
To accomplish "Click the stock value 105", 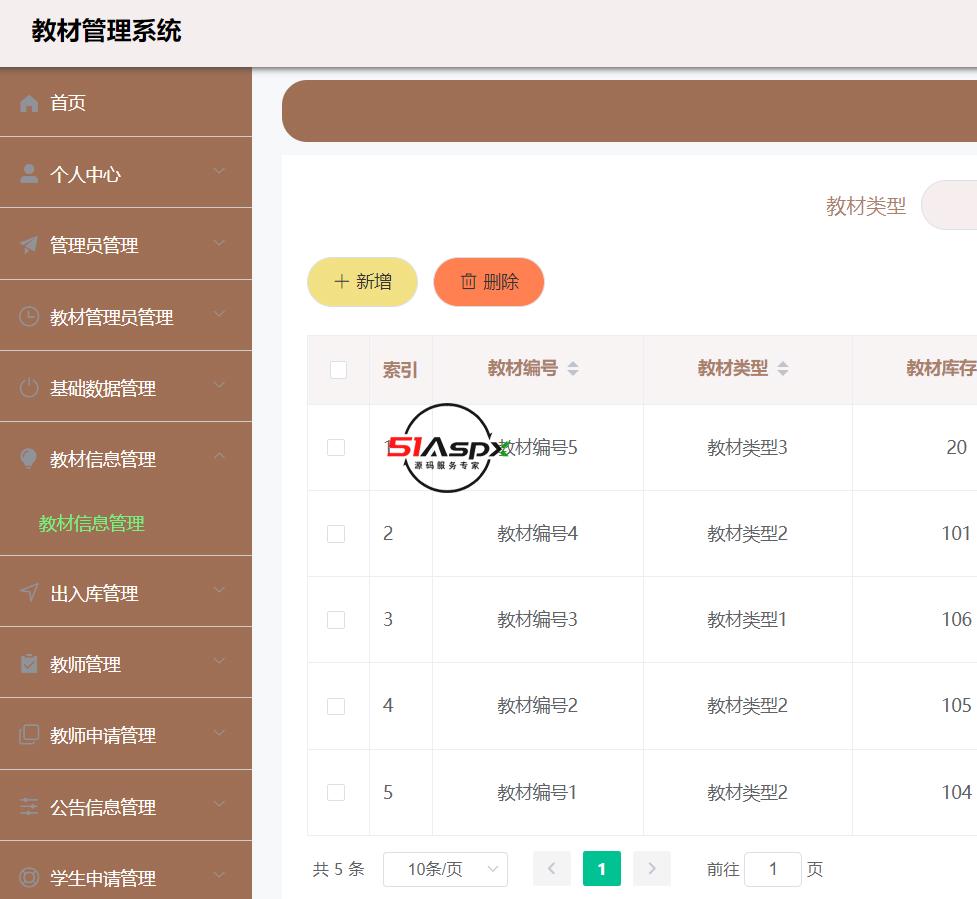I will tap(956, 705).
